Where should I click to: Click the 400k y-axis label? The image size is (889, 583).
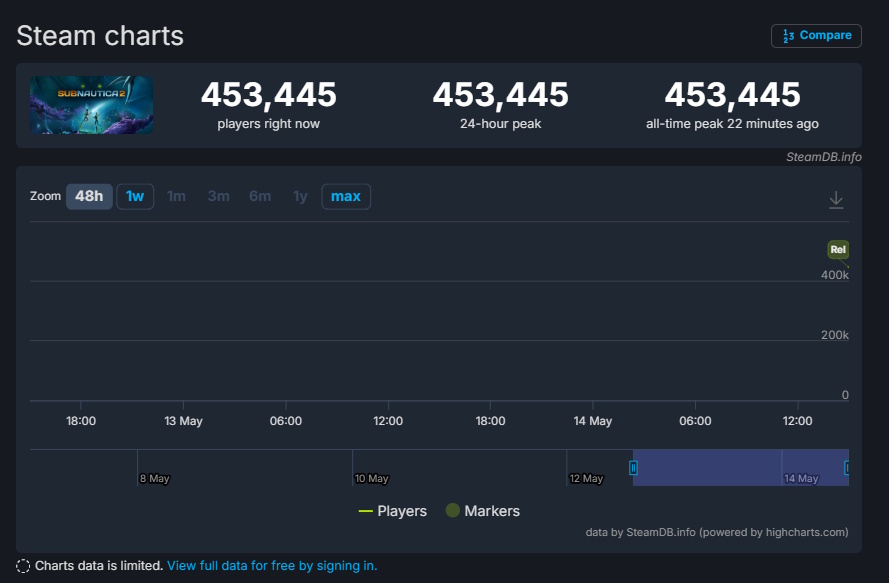point(835,275)
